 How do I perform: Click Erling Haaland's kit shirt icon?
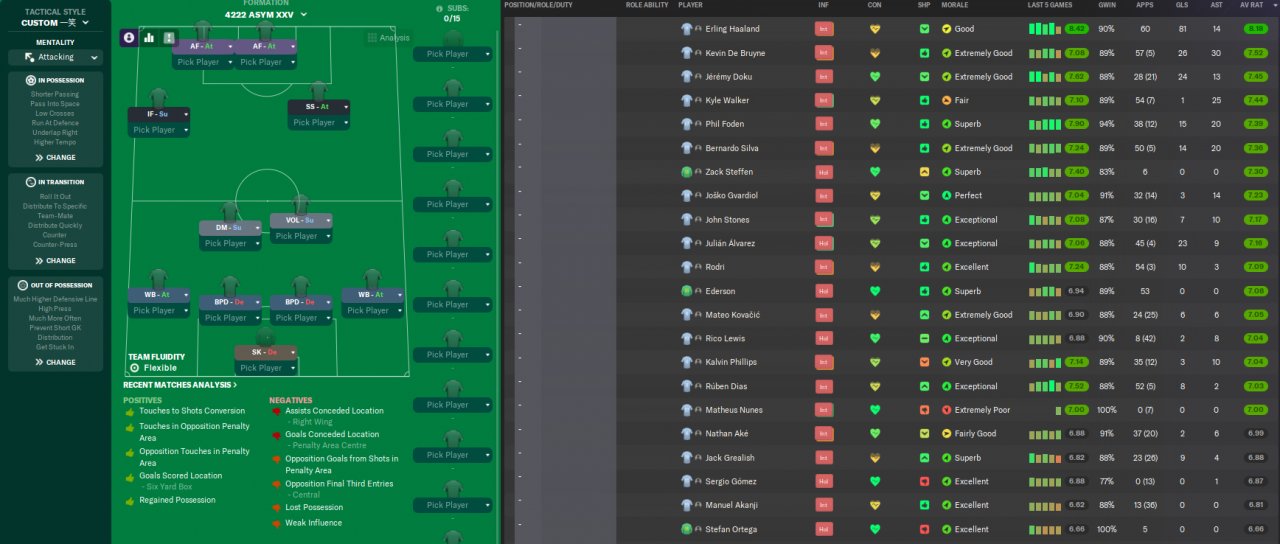(x=686, y=29)
